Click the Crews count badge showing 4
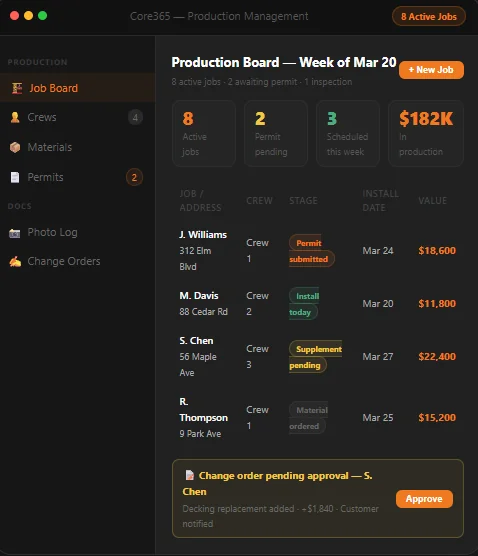 coord(135,117)
